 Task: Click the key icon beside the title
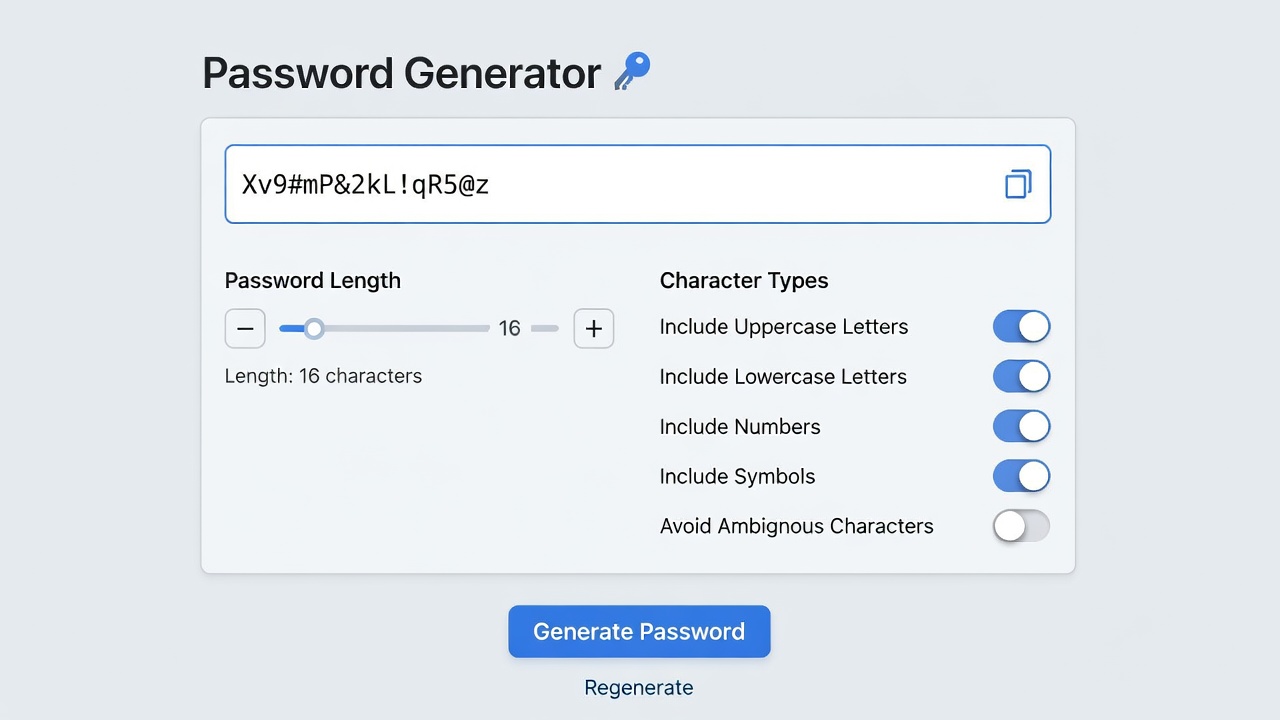(632, 72)
